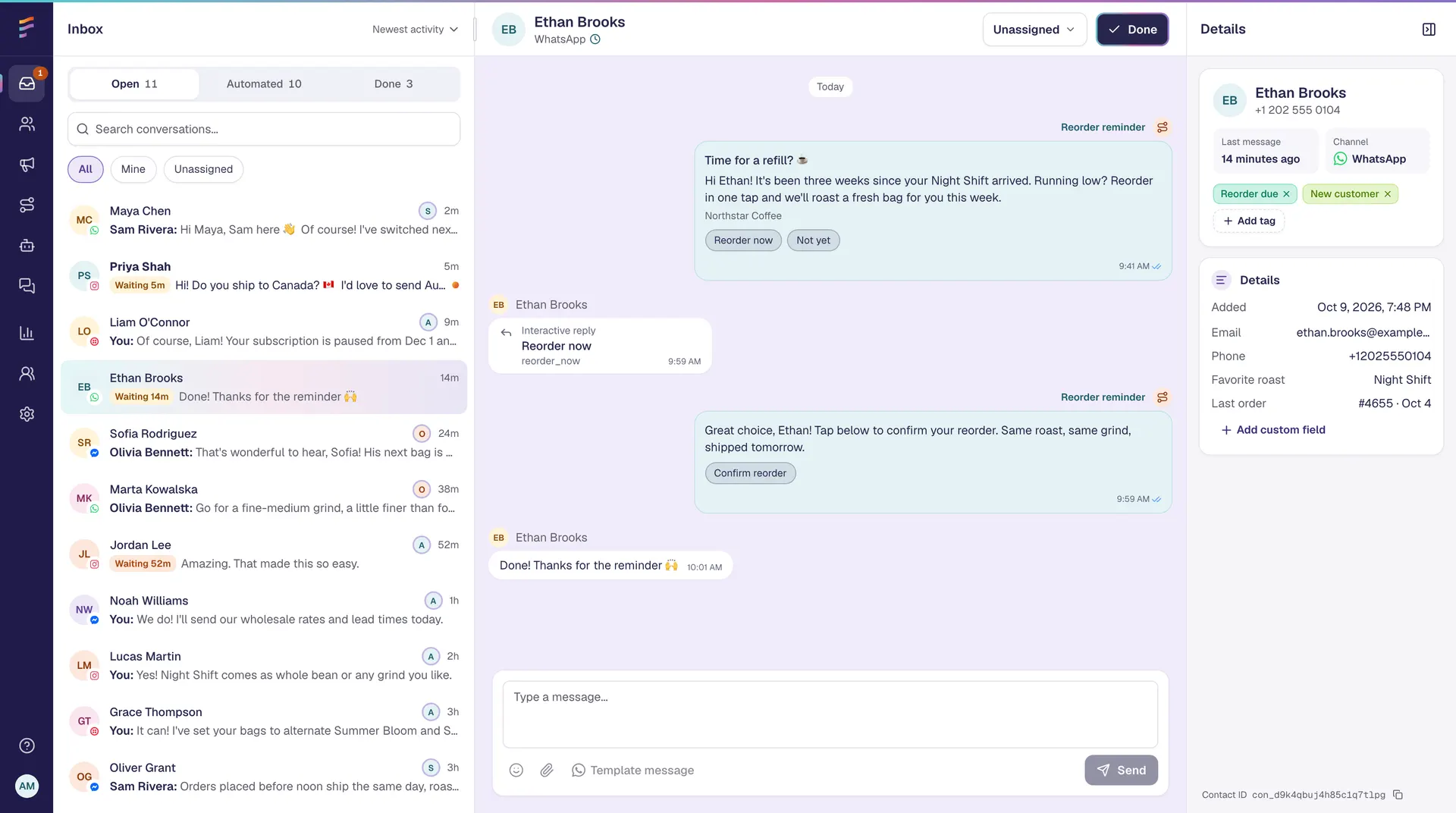Image resolution: width=1456 pixels, height=813 pixels.
Task: Select the All filter chip
Action: [x=86, y=169]
